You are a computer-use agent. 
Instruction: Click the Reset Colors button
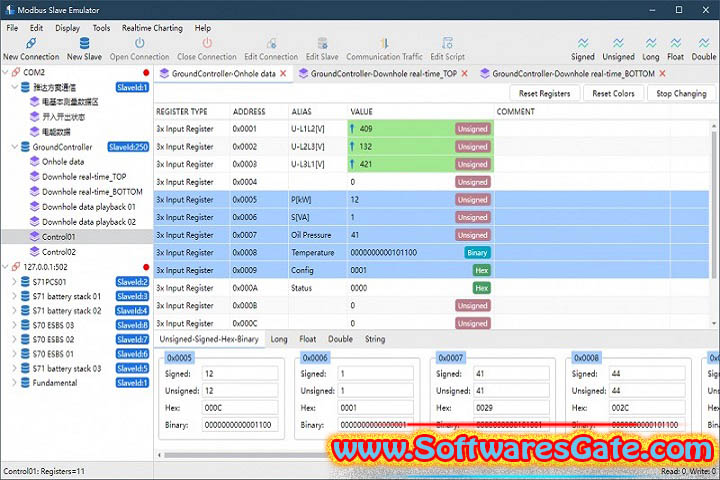click(613, 93)
